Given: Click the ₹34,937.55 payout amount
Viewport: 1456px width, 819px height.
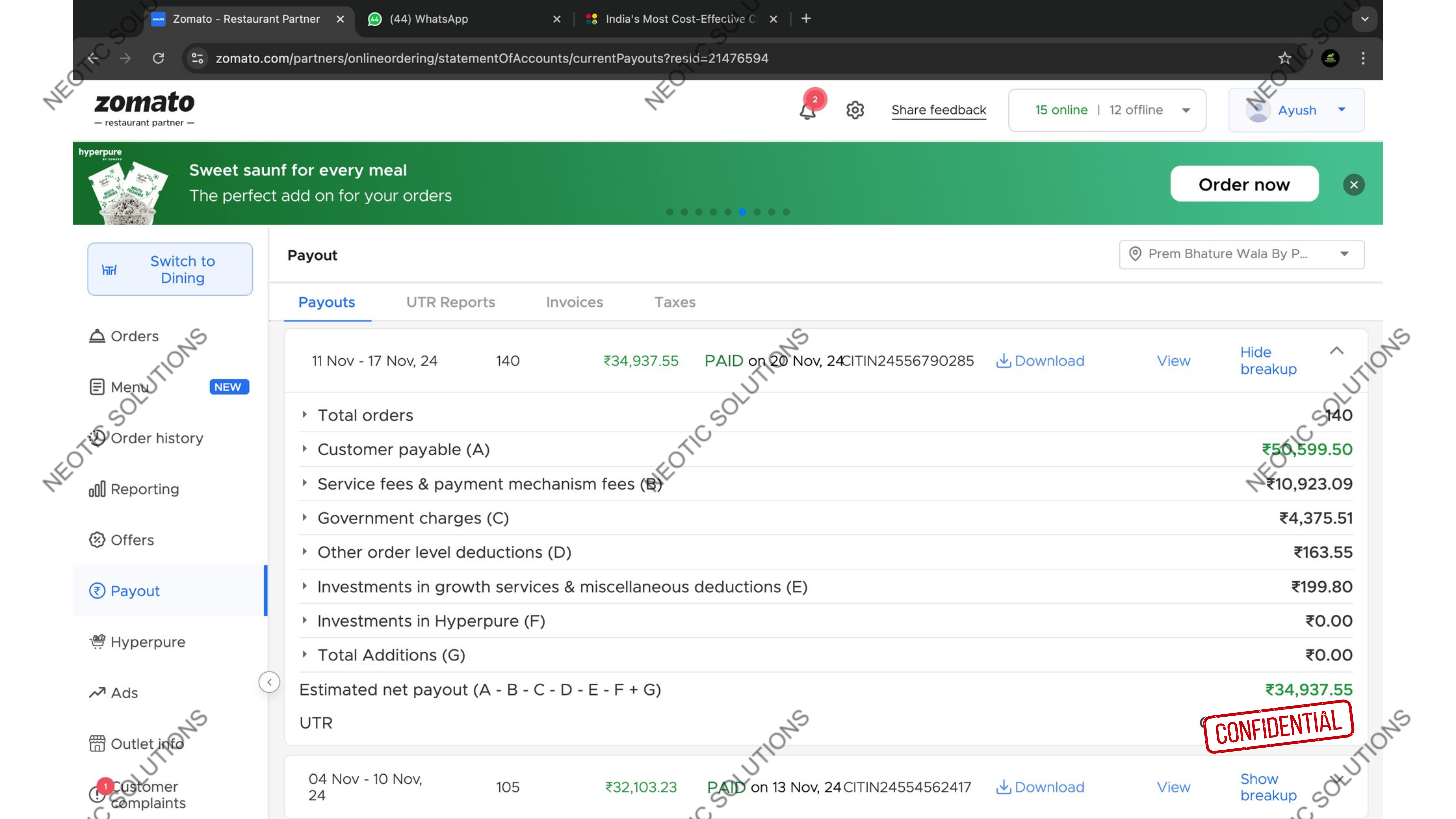Looking at the screenshot, I should (640, 361).
